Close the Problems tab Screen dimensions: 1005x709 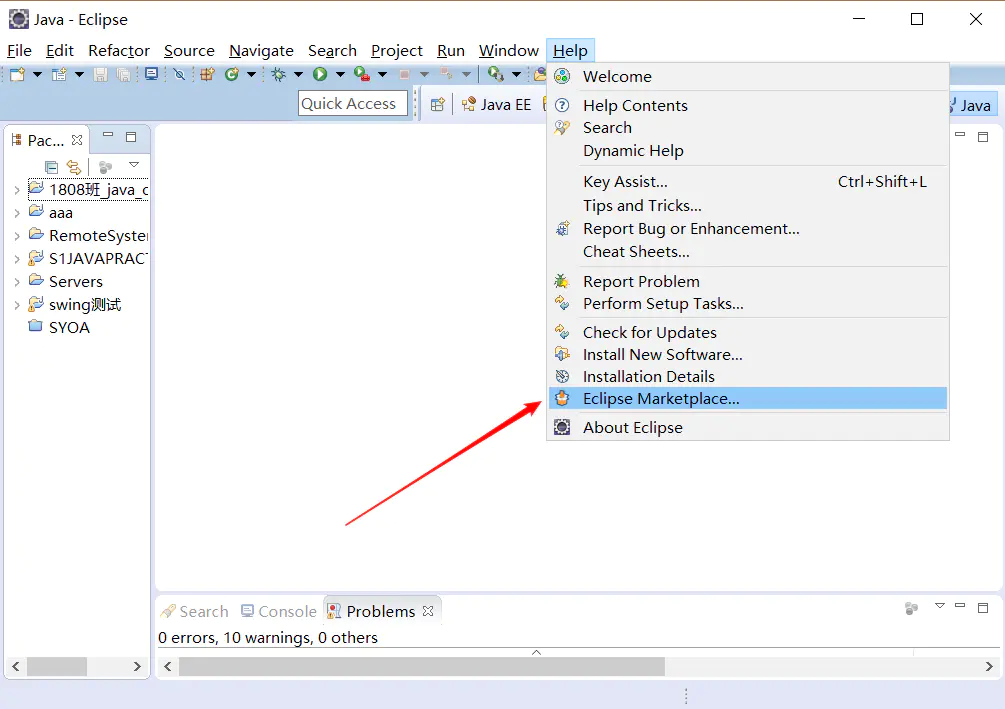point(428,611)
